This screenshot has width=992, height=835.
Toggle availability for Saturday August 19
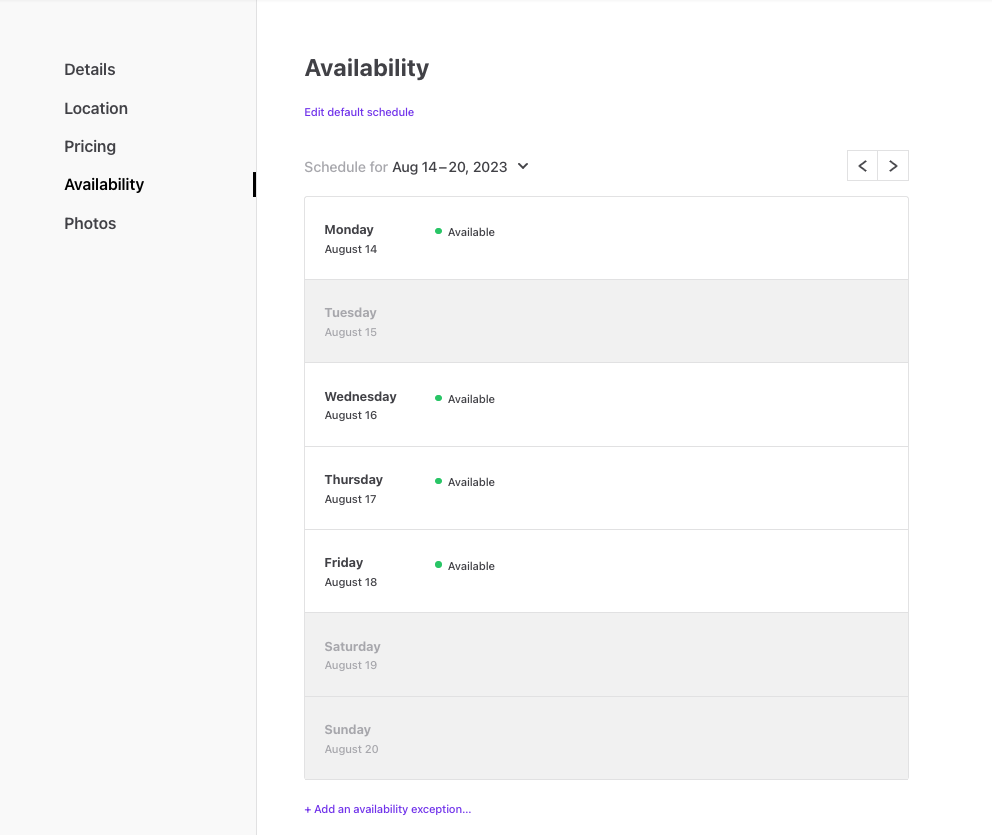[605, 654]
